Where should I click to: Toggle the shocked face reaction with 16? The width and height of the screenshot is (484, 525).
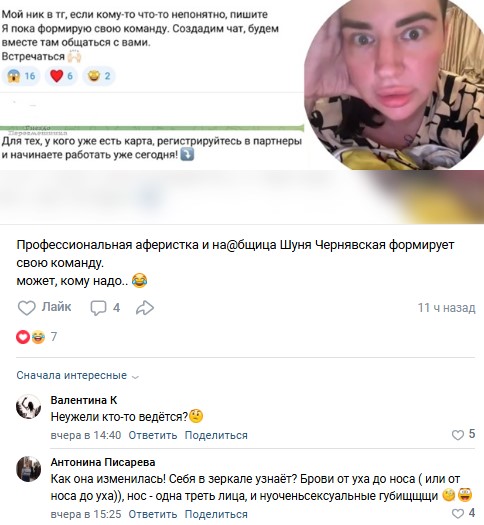coord(21,76)
